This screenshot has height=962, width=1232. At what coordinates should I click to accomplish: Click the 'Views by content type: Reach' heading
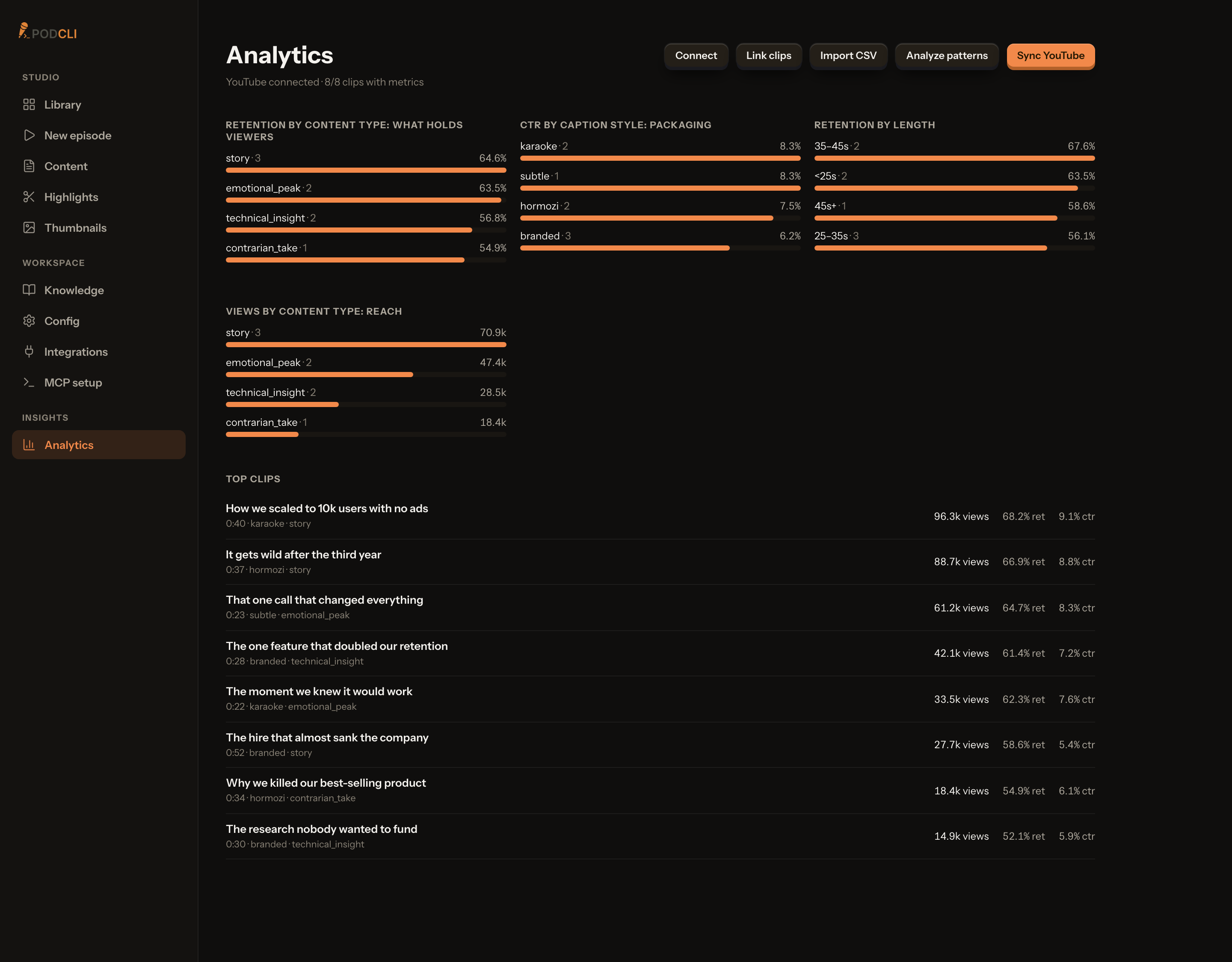(x=314, y=311)
